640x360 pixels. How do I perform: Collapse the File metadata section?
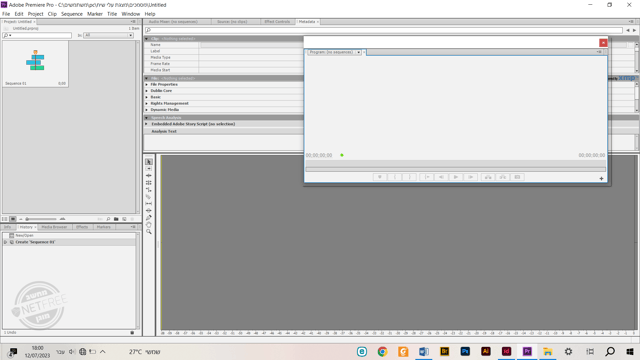pos(147,78)
